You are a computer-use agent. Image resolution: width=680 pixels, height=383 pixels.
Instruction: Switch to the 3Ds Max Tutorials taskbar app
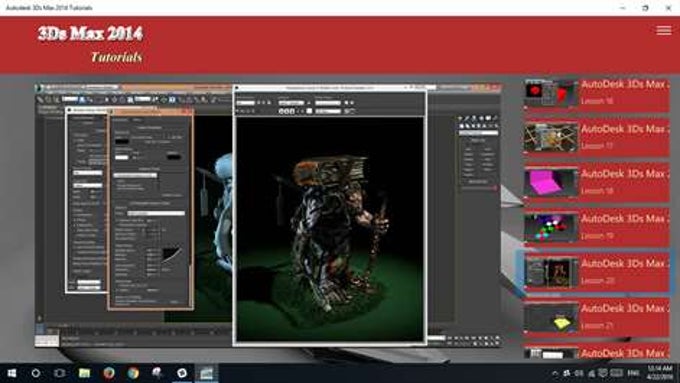pyautogui.click(x=206, y=373)
